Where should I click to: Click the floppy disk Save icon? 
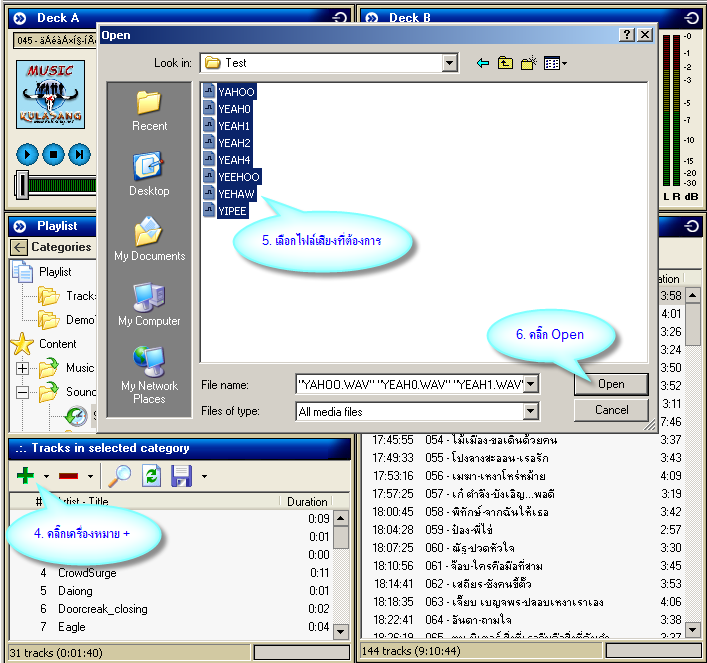coord(181,476)
